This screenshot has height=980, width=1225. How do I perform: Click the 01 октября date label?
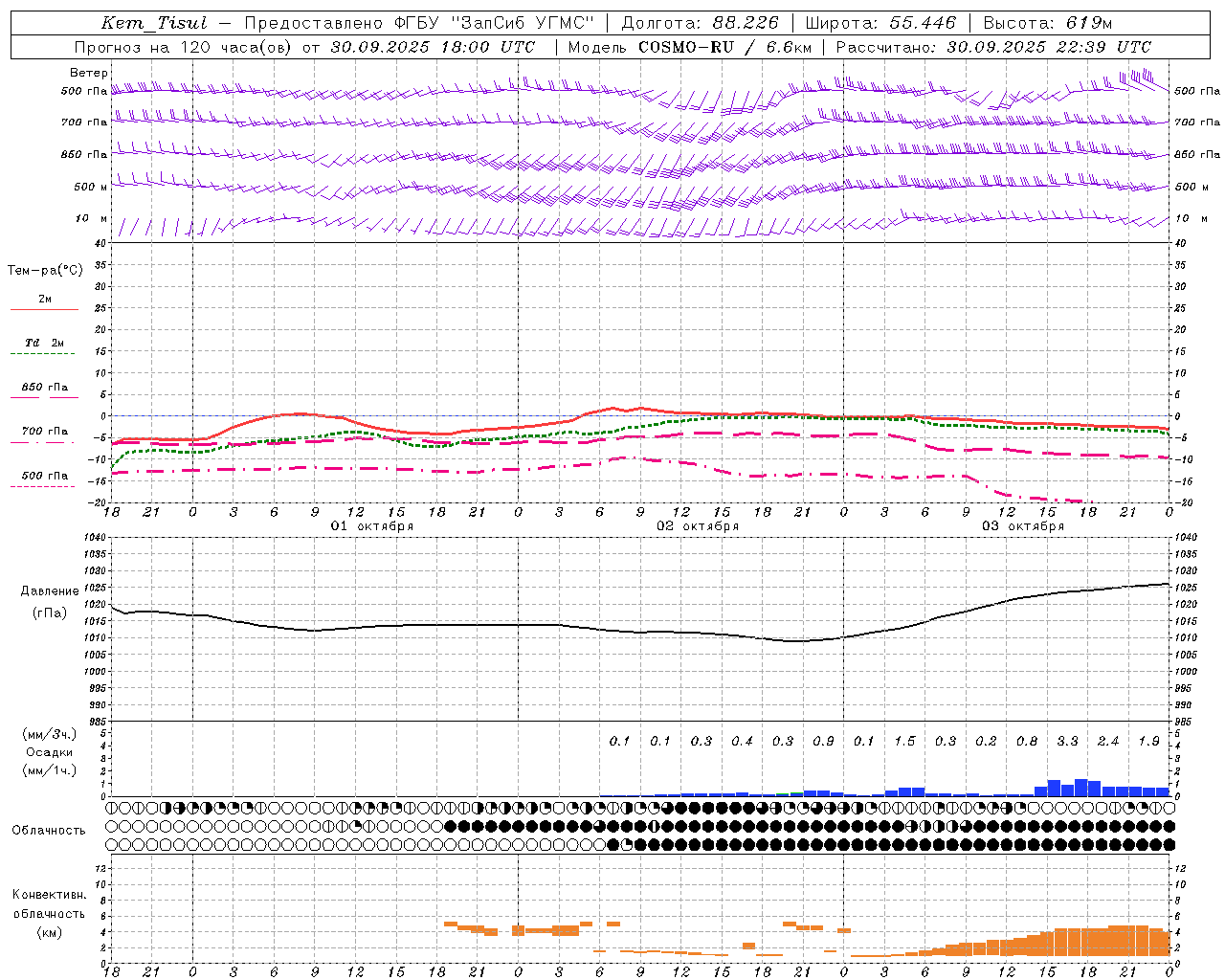[372, 526]
